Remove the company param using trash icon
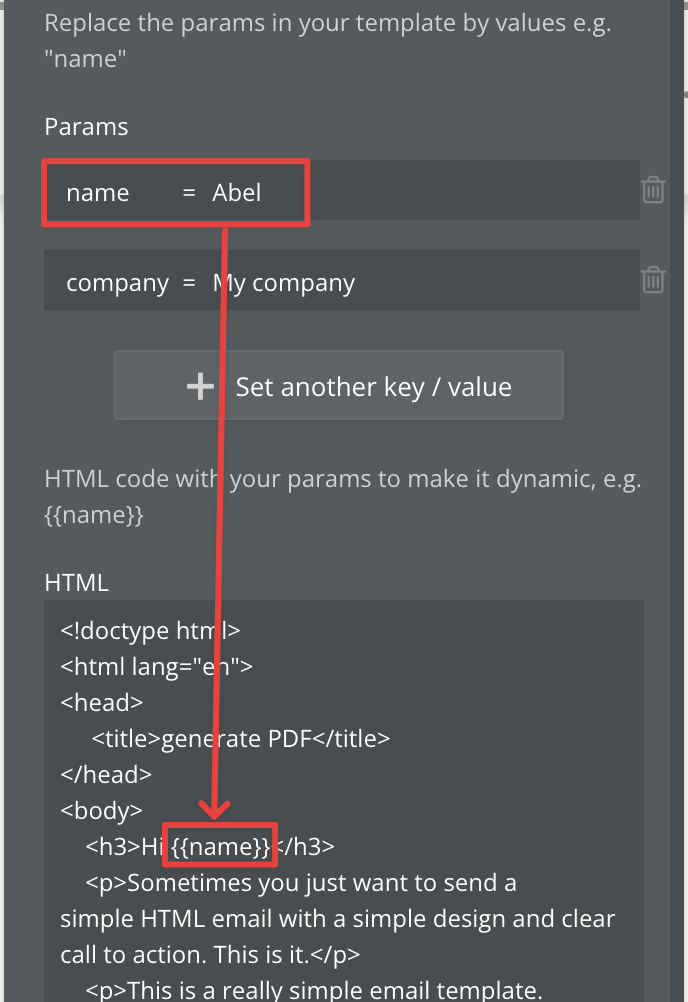This screenshot has height=1002, width=688. pyautogui.click(x=653, y=280)
